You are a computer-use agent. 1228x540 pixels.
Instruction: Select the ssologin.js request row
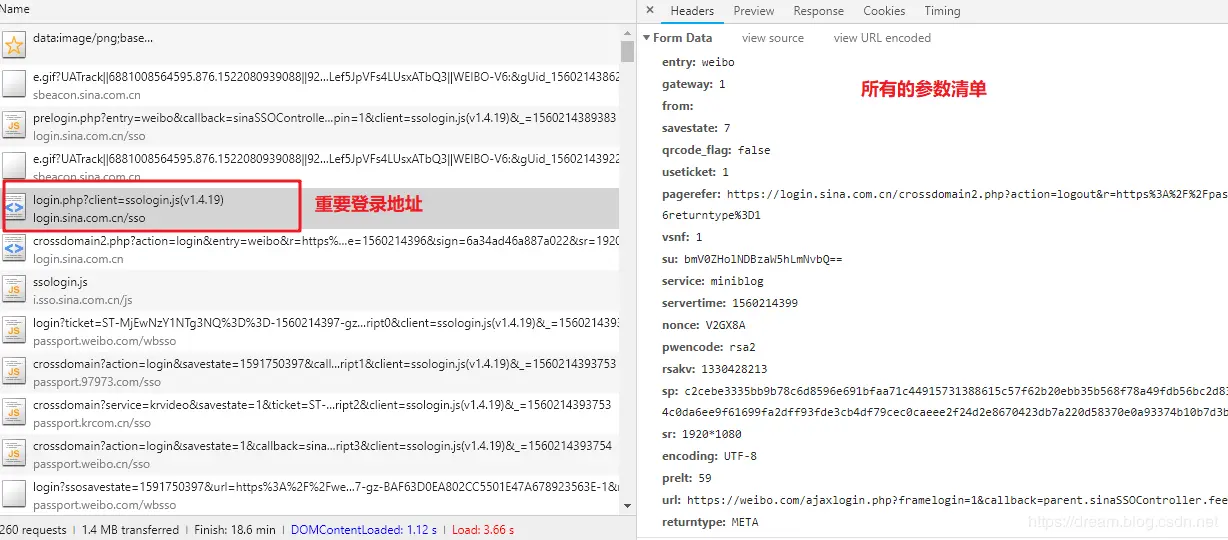tap(310, 290)
